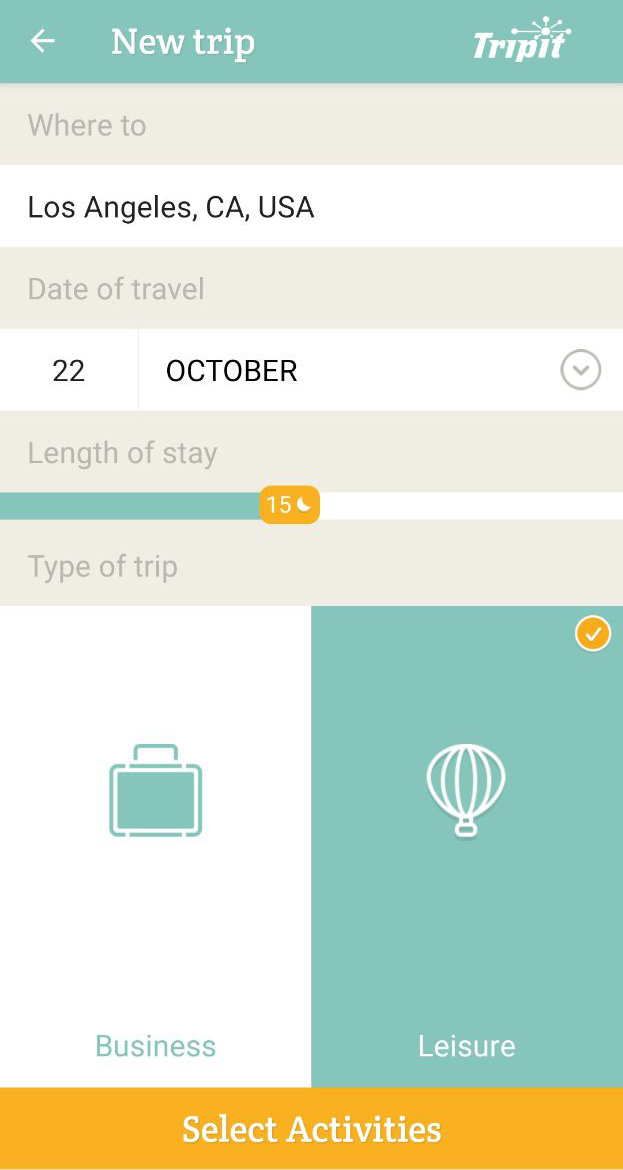This screenshot has height=1170, width=623.
Task: Select the Leisure hot air balloon icon
Action: coord(466,790)
